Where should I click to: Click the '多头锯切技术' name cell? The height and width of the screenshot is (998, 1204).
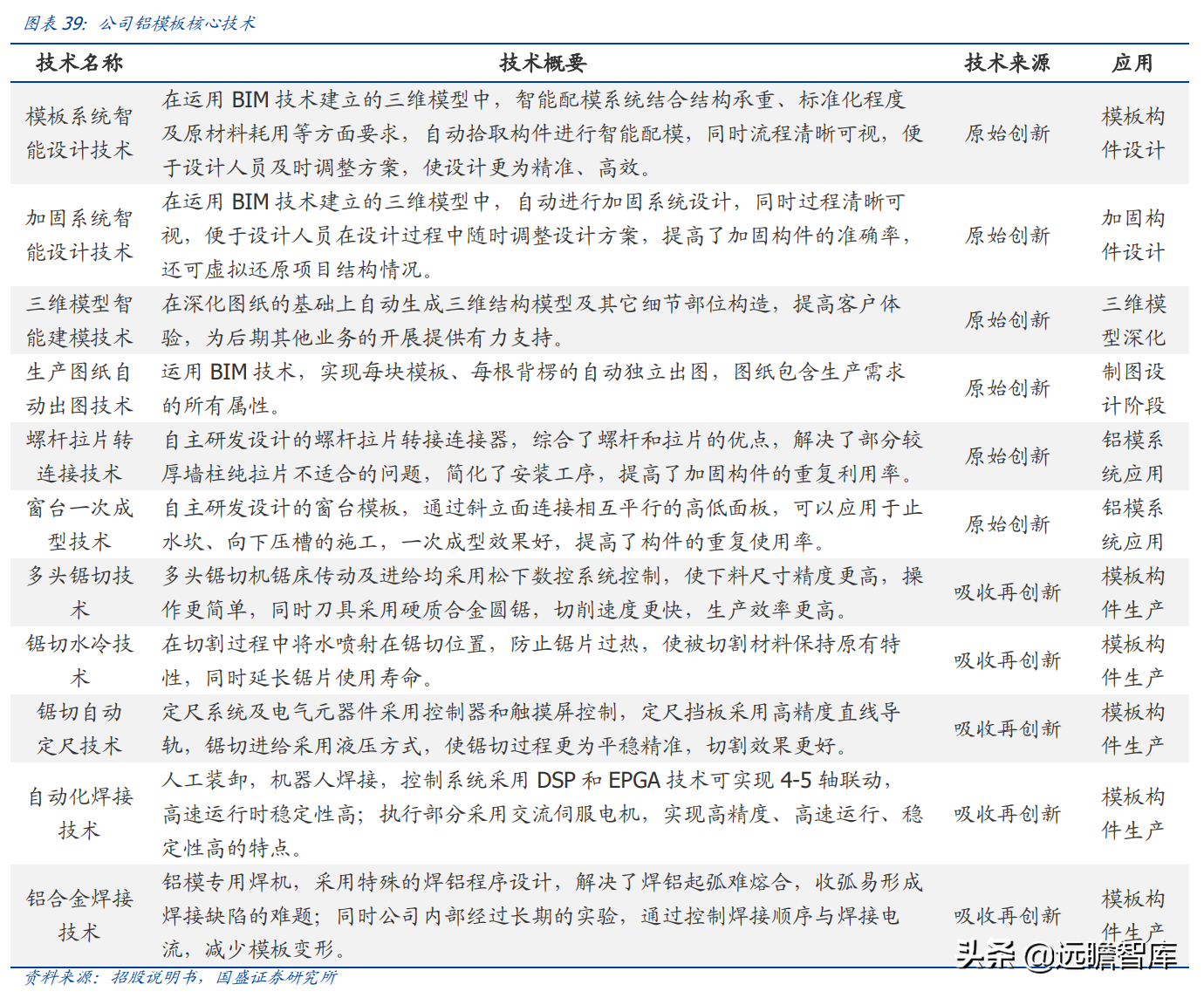coord(79,592)
